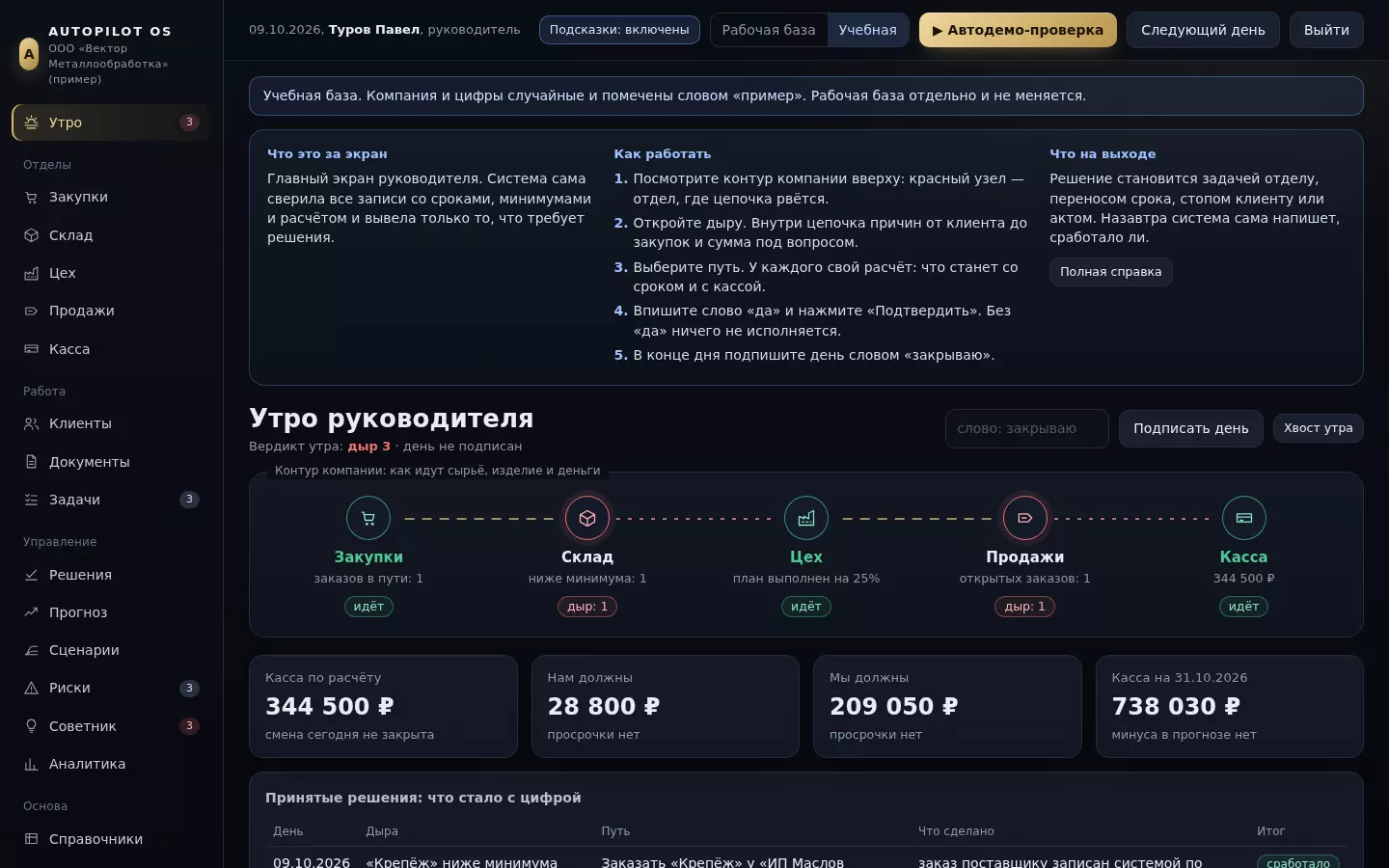Open Сценарии in sidebar

[x=110, y=650]
